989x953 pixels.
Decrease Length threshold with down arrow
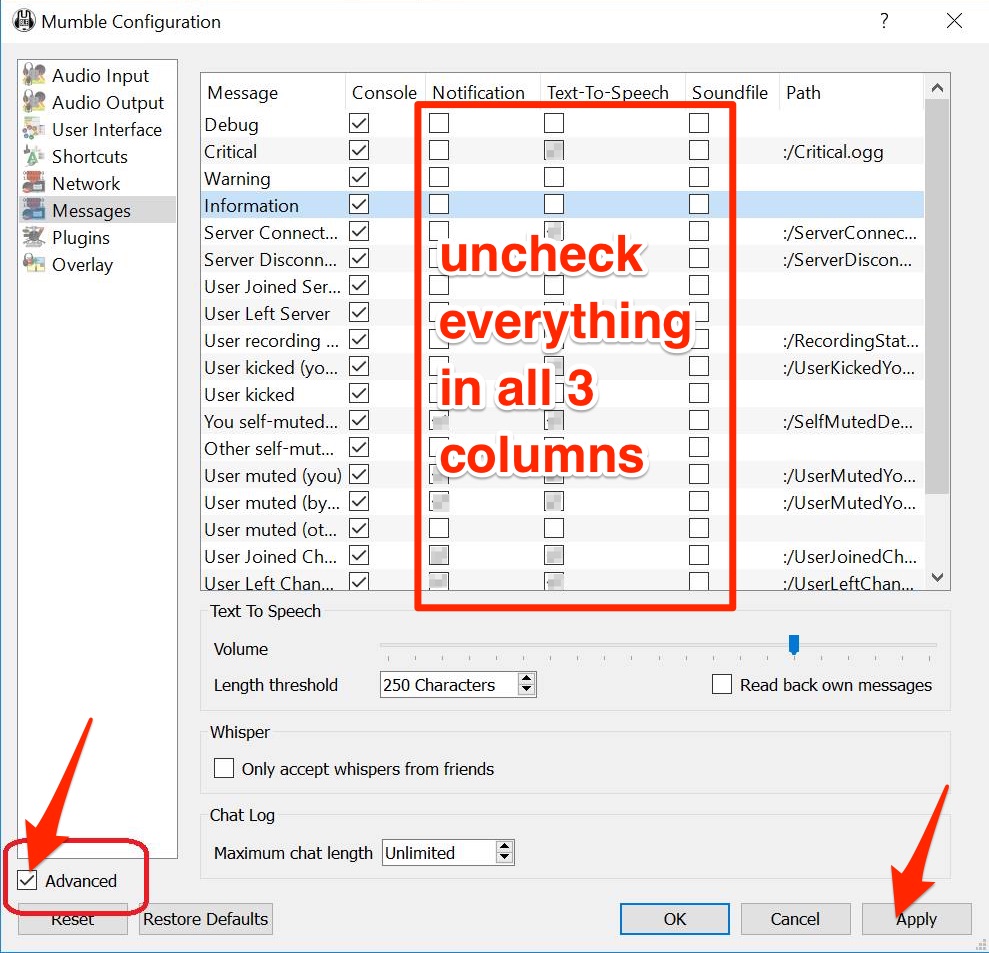click(x=527, y=689)
